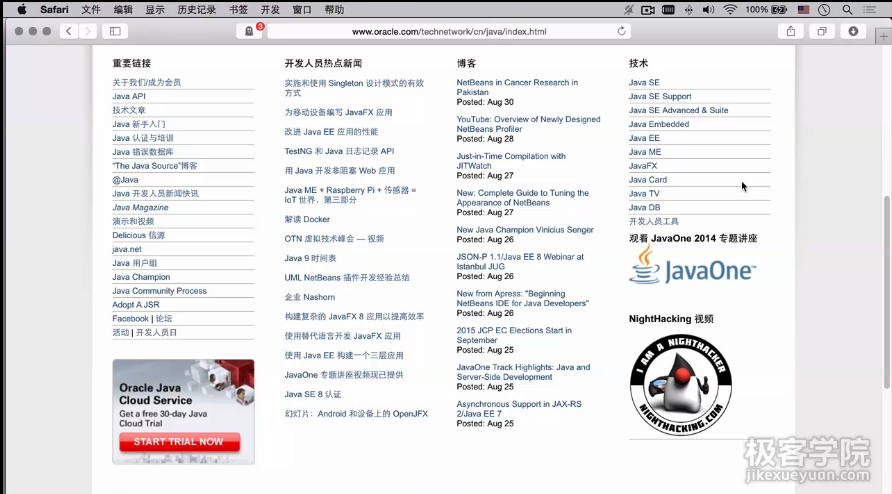Click the clock icon in menu bar
This screenshot has height=494, width=892.
pyautogui.click(x=824, y=10)
